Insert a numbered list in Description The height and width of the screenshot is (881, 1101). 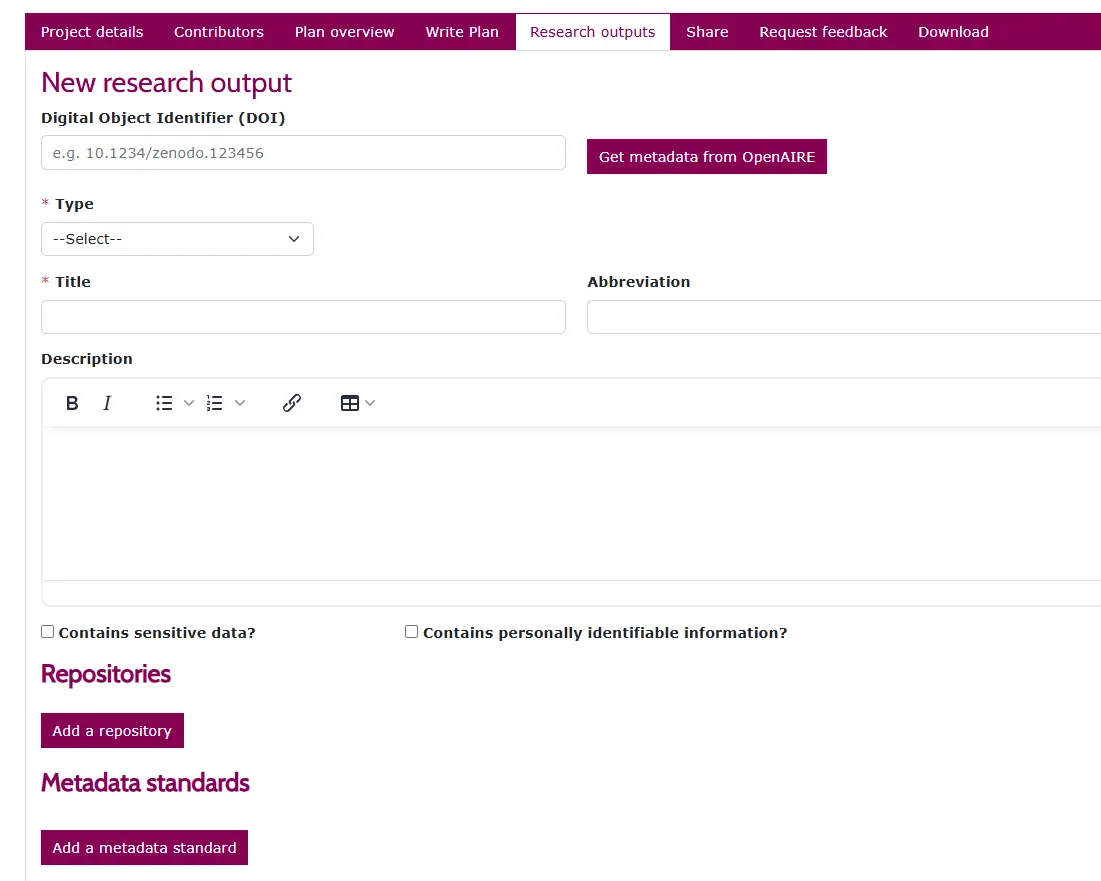pos(215,403)
